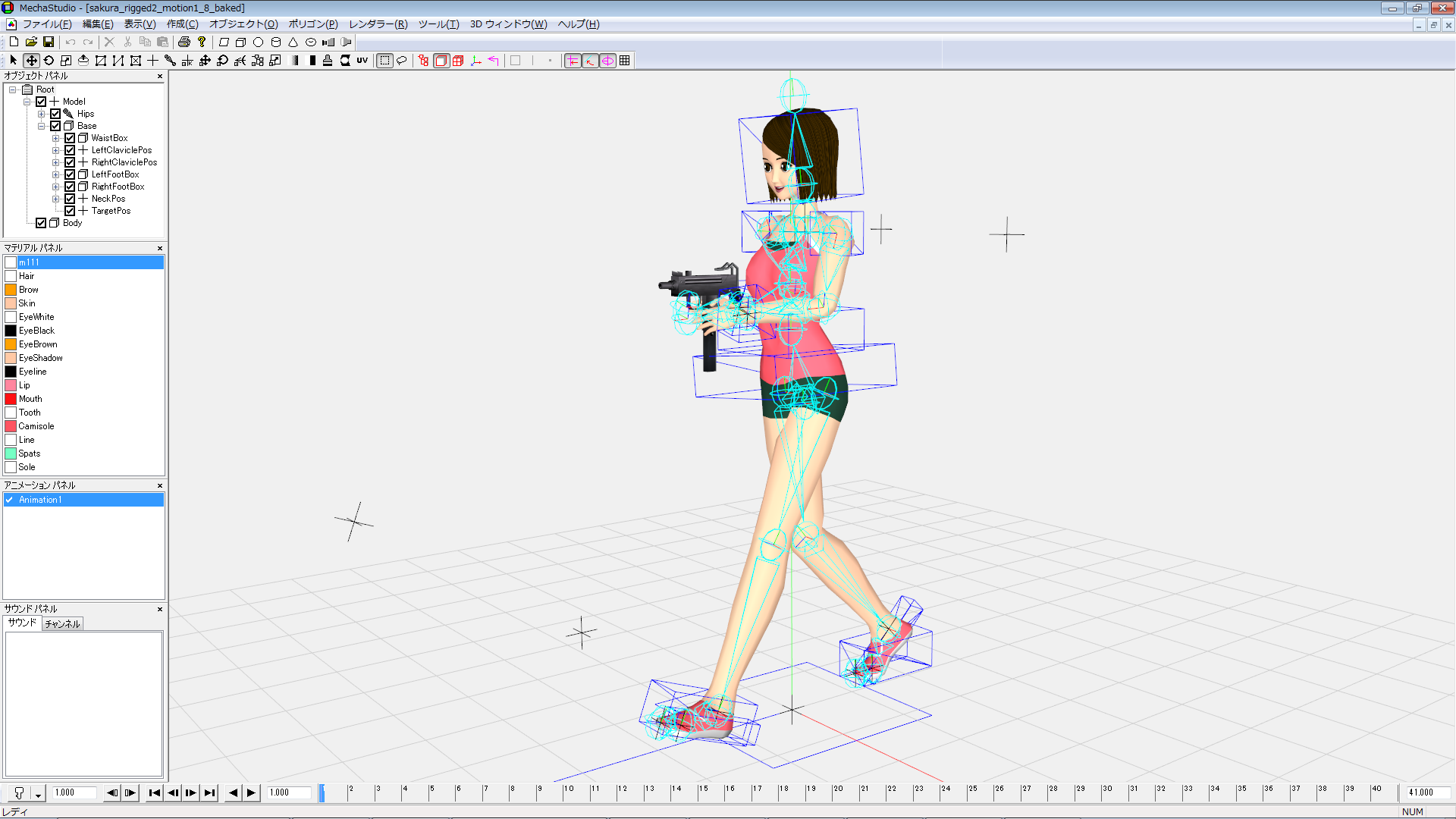The image size is (1456, 819).
Task: Click the grid display icon
Action: [x=625, y=61]
